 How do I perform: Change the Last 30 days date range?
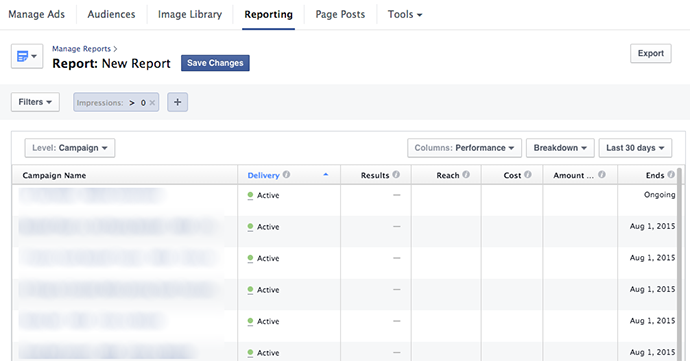[635, 148]
